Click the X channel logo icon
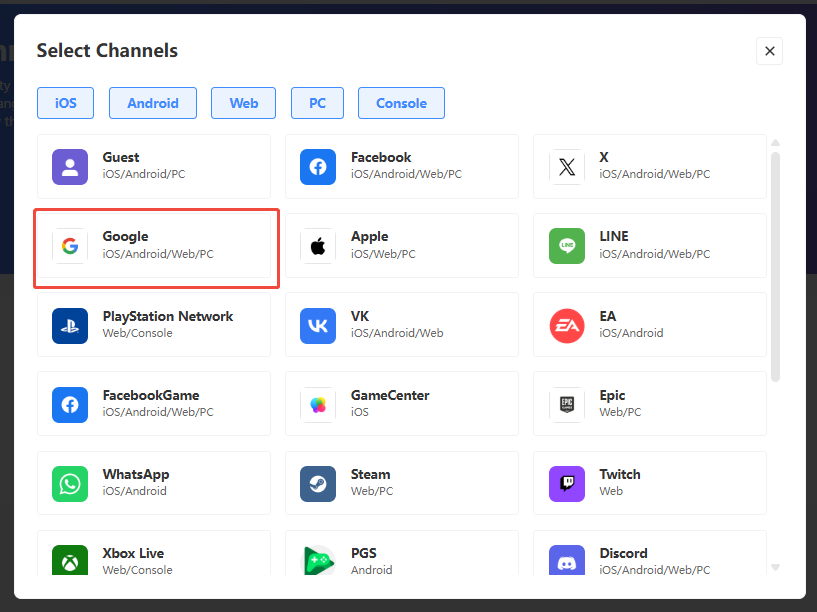 (x=567, y=167)
